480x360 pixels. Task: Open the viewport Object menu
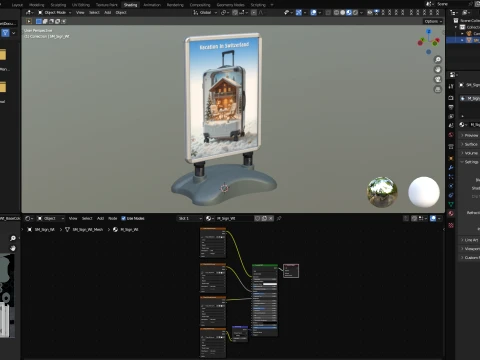coord(121,12)
